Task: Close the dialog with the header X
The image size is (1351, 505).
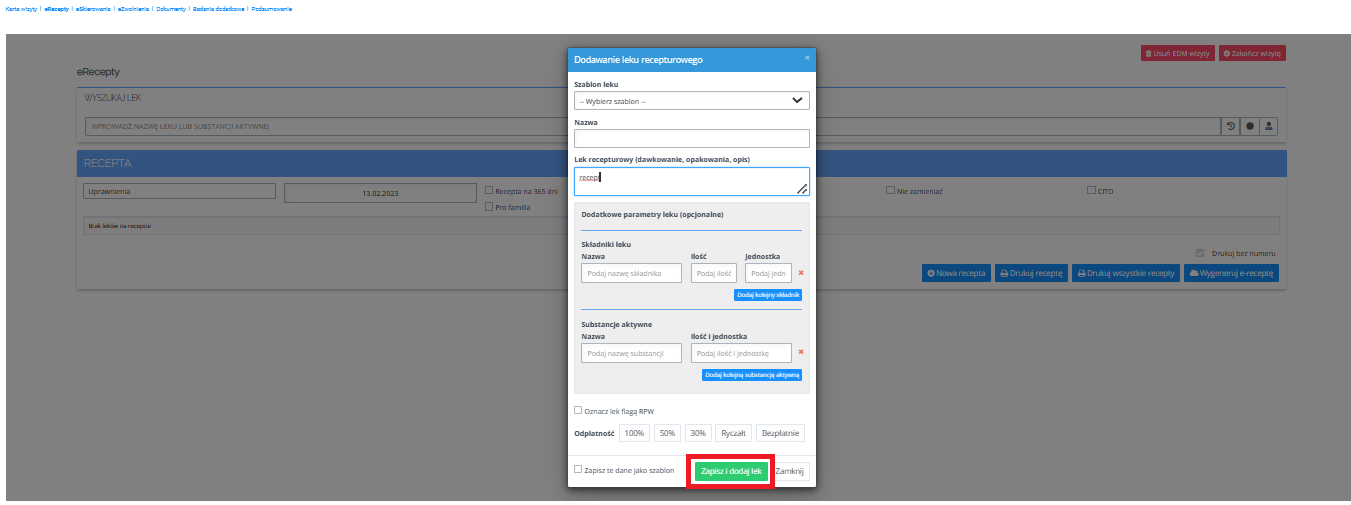Action: coord(807,58)
